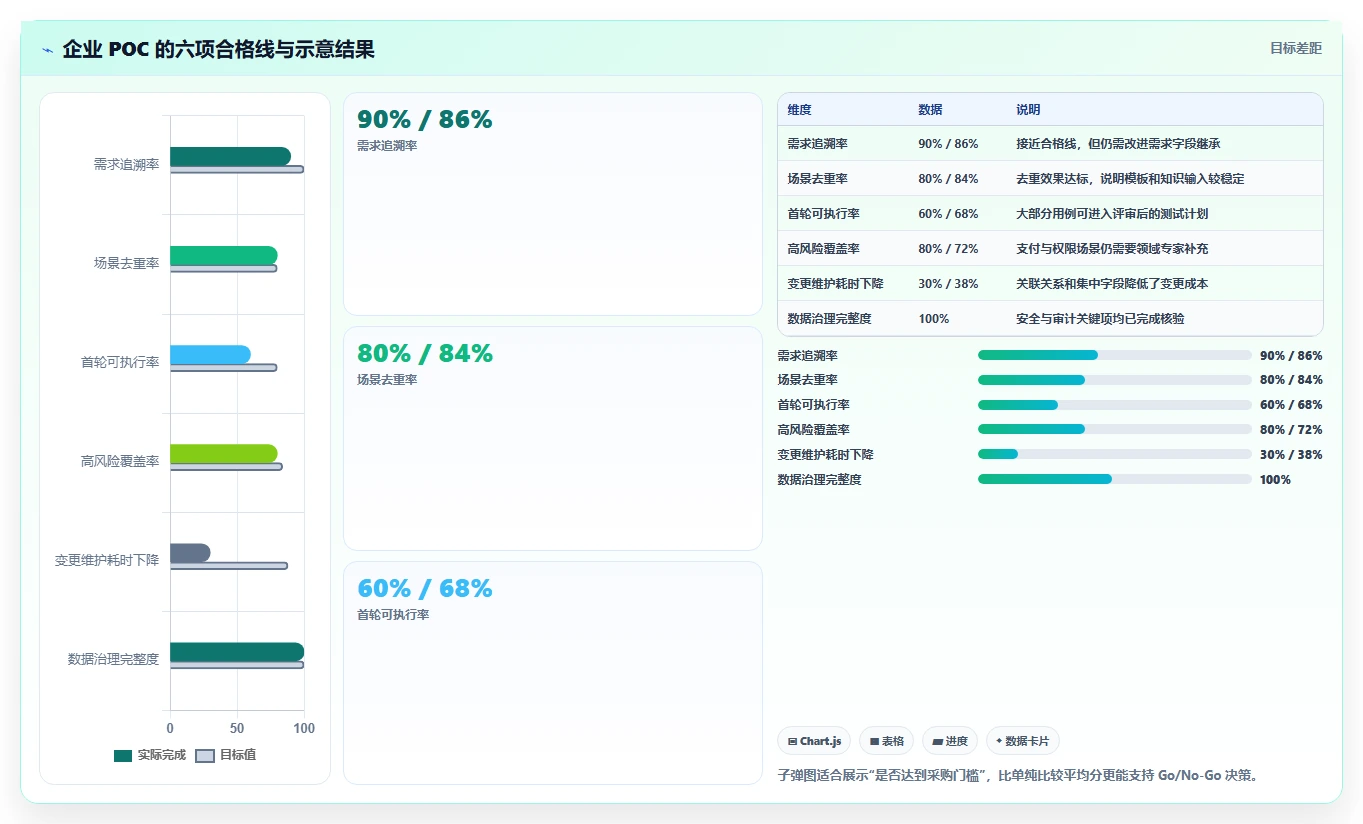Select the 表格 chip
This screenshot has height=824, width=1363.
click(x=886, y=741)
